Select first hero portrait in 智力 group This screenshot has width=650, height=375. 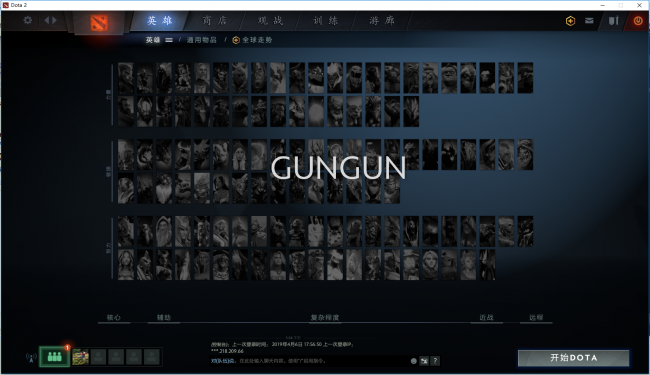[x=126, y=231]
